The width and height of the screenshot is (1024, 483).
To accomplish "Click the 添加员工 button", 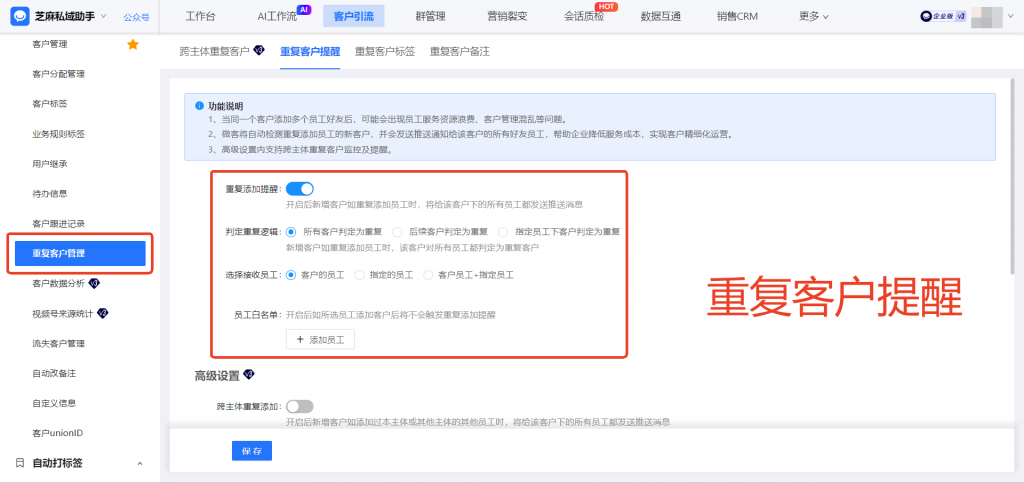I will point(320,339).
